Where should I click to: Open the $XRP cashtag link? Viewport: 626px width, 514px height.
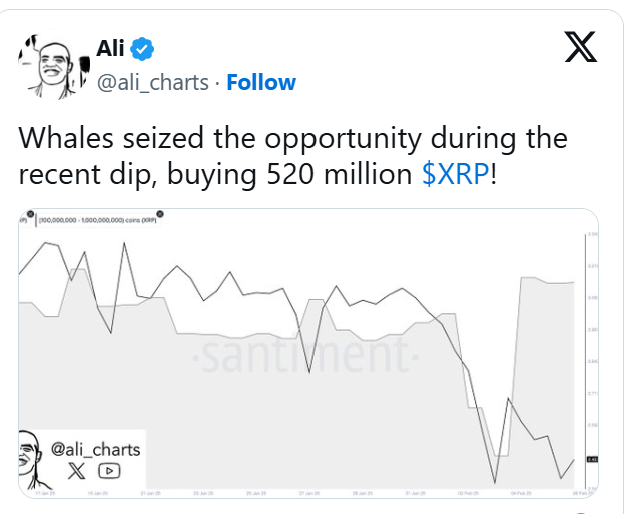[x=456, y=173]
